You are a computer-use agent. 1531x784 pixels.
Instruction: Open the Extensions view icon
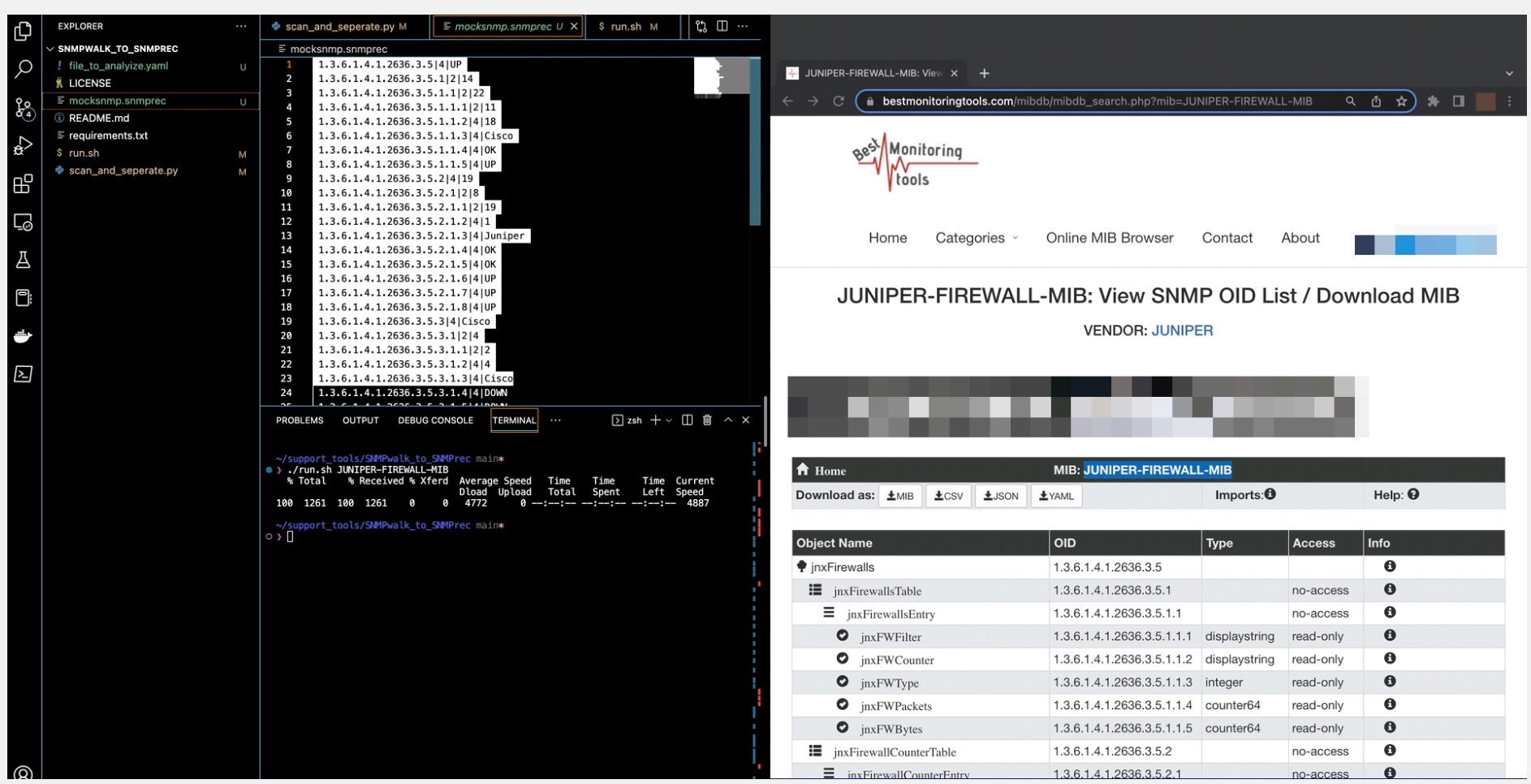click(x=24, y=184)
